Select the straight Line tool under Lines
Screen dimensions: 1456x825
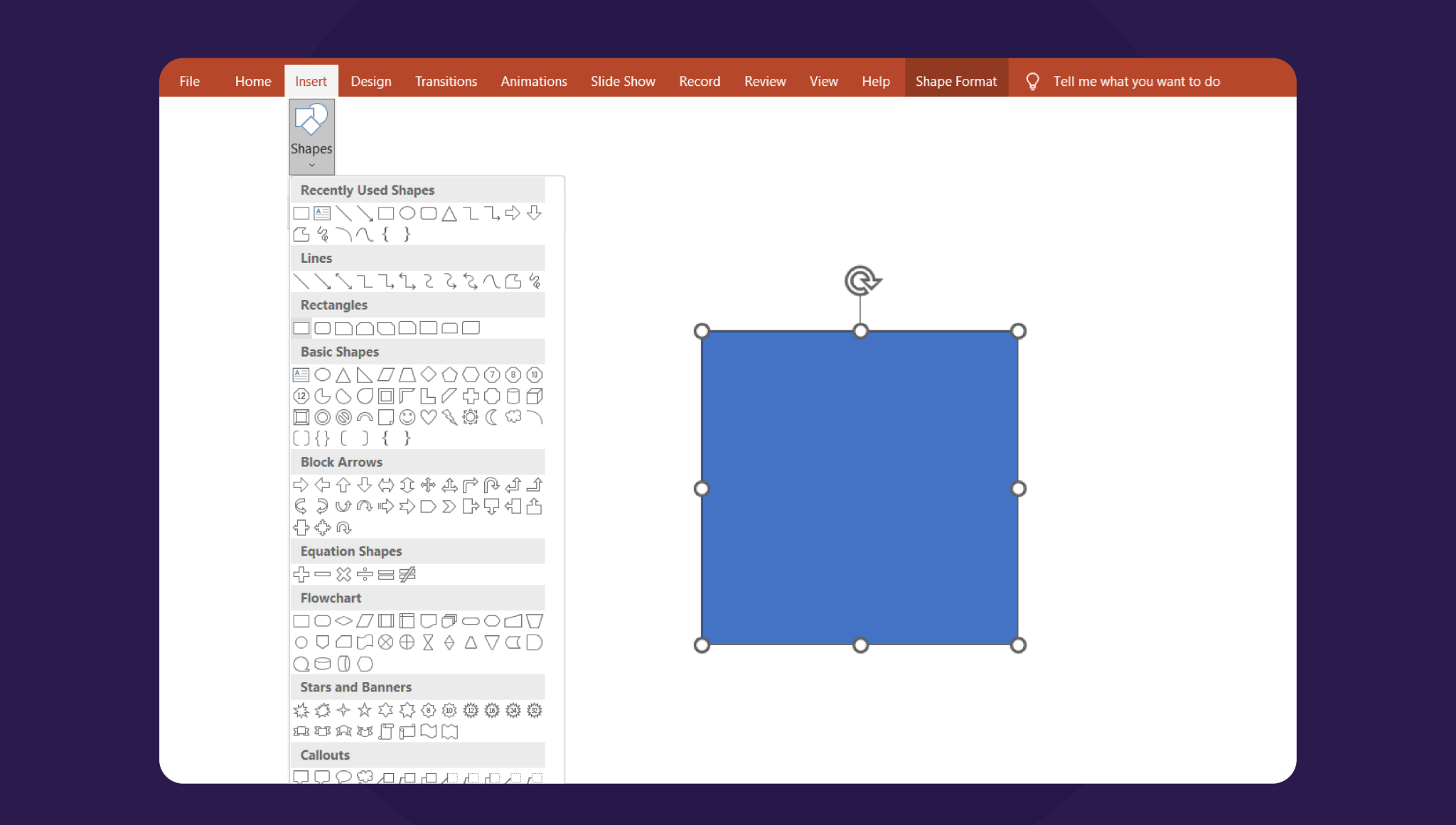pyautogui.click(x=301, y=280)
